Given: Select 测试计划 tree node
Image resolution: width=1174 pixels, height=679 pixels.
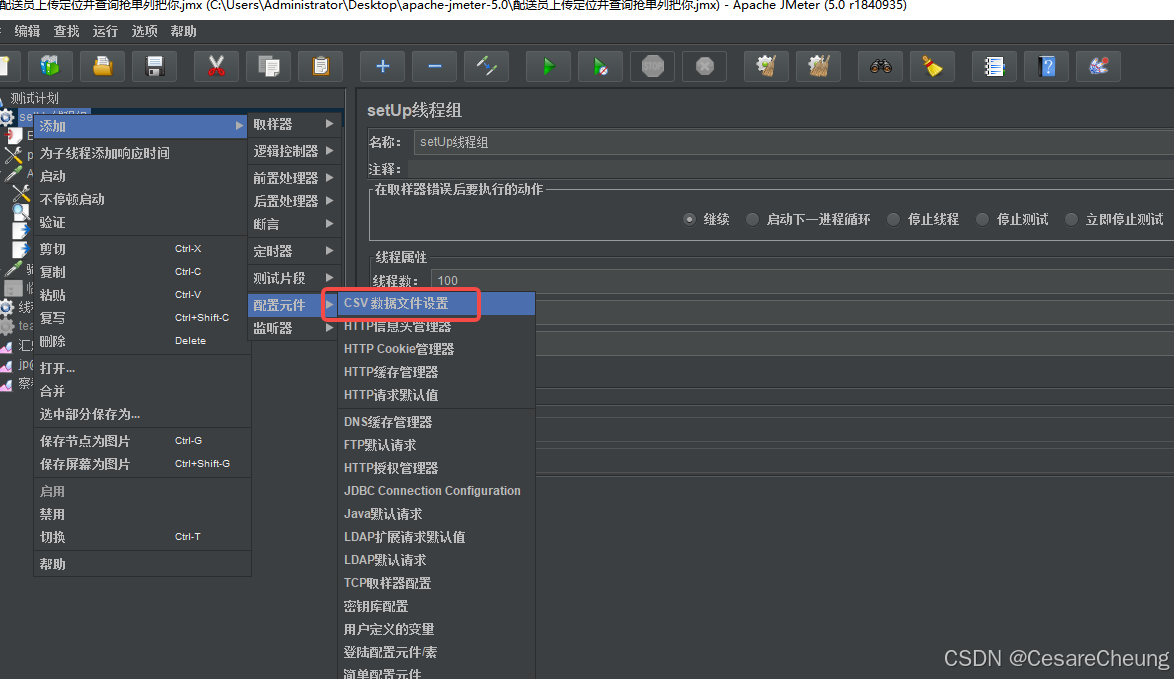Looking at the screenshot, I should coord(34,98).
